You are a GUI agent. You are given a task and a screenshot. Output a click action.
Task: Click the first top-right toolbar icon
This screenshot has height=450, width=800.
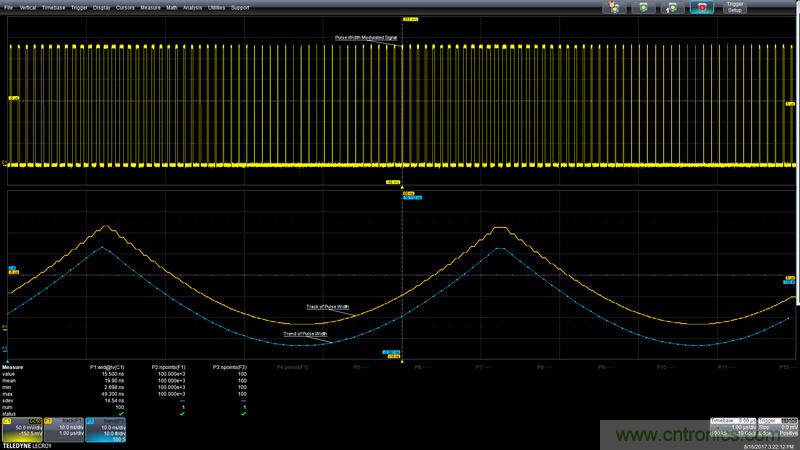coord(613,7)
